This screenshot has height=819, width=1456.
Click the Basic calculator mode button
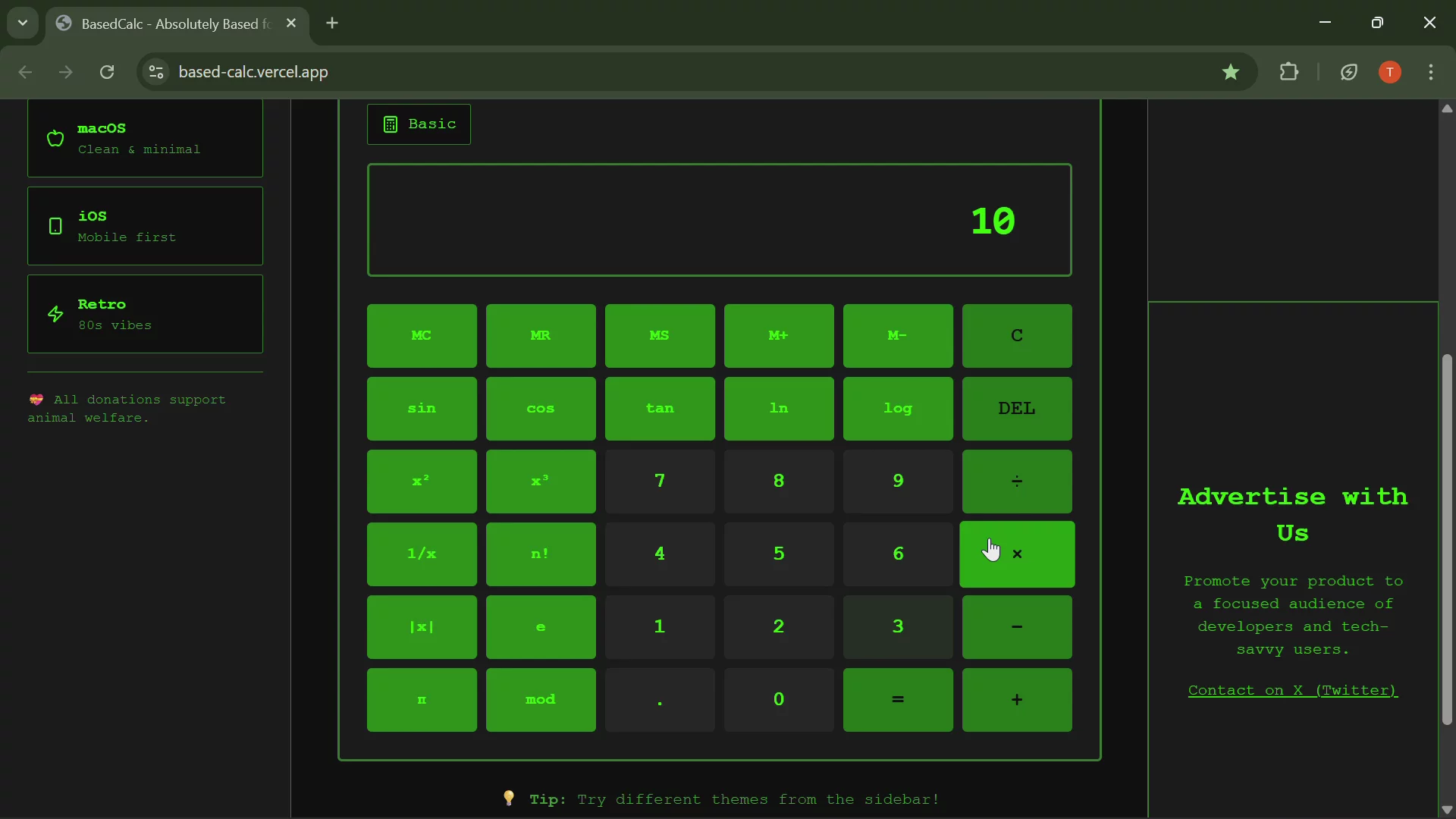[x=419, y=124]
